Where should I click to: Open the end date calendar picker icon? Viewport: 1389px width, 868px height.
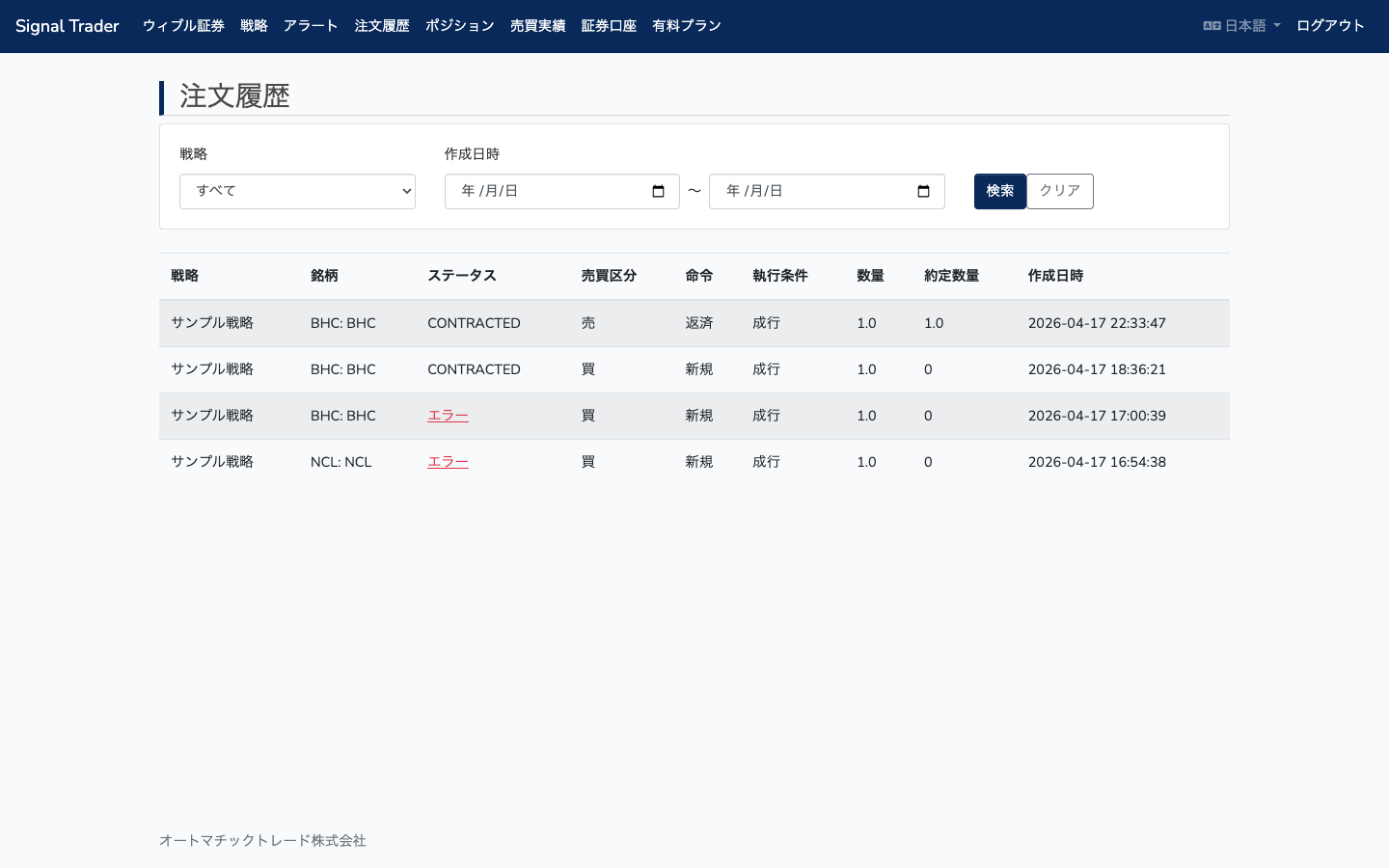923,191
